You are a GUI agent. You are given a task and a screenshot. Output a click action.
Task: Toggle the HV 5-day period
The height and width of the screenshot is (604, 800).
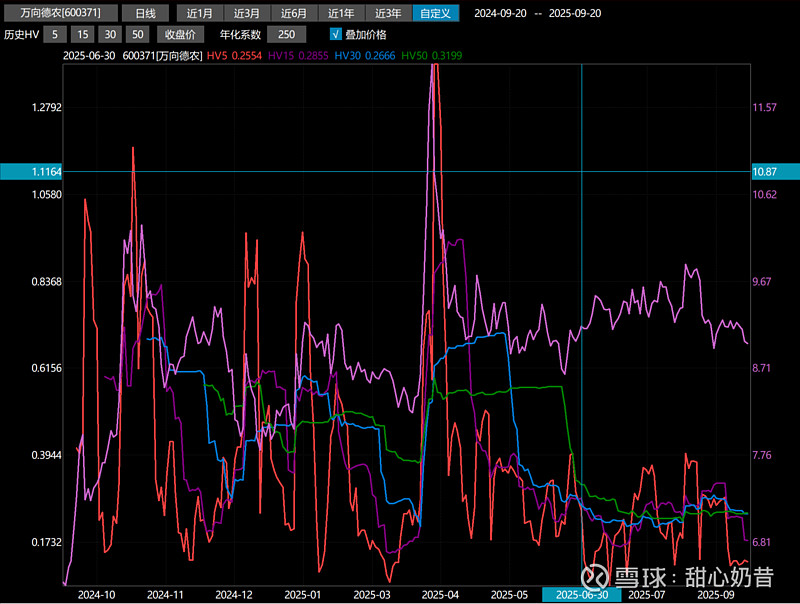tap(58, 34)
